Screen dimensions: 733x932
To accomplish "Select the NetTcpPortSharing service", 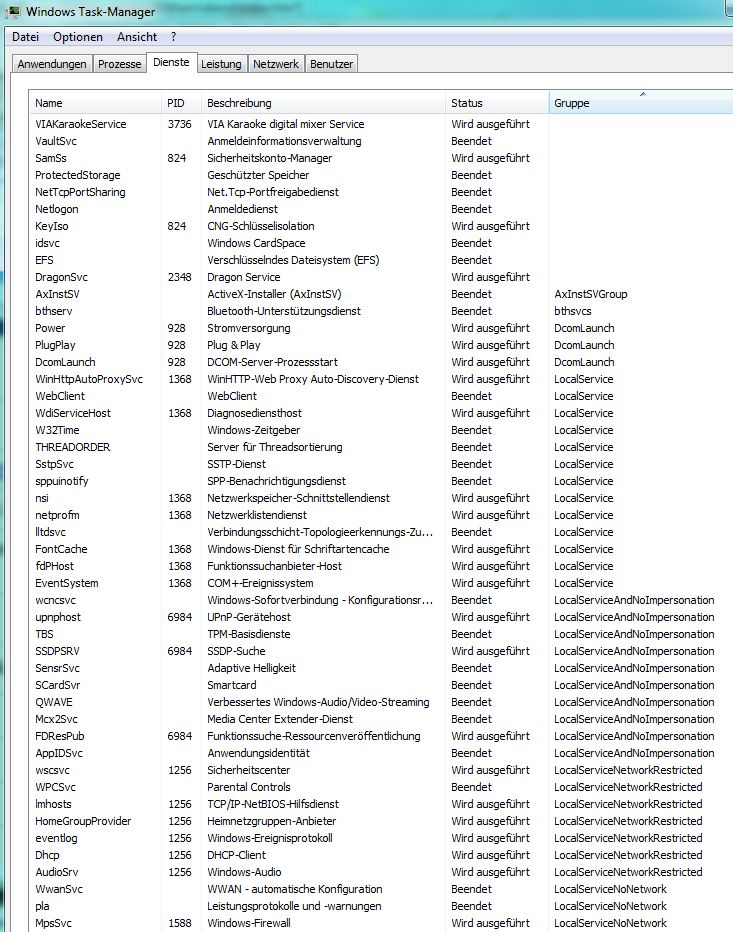I will (x=80, y=192).
